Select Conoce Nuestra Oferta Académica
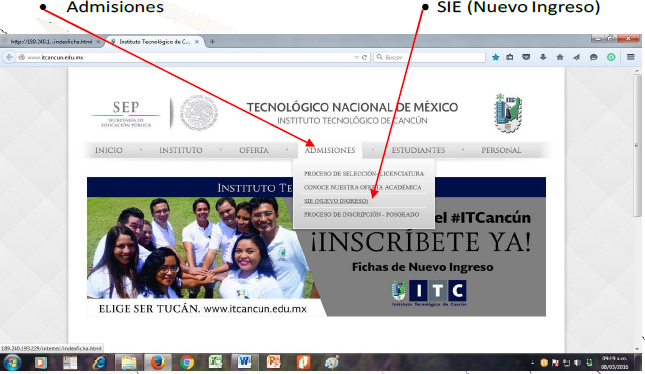The height and width of the screenshot is (374, 645). [x=362, y=187]
